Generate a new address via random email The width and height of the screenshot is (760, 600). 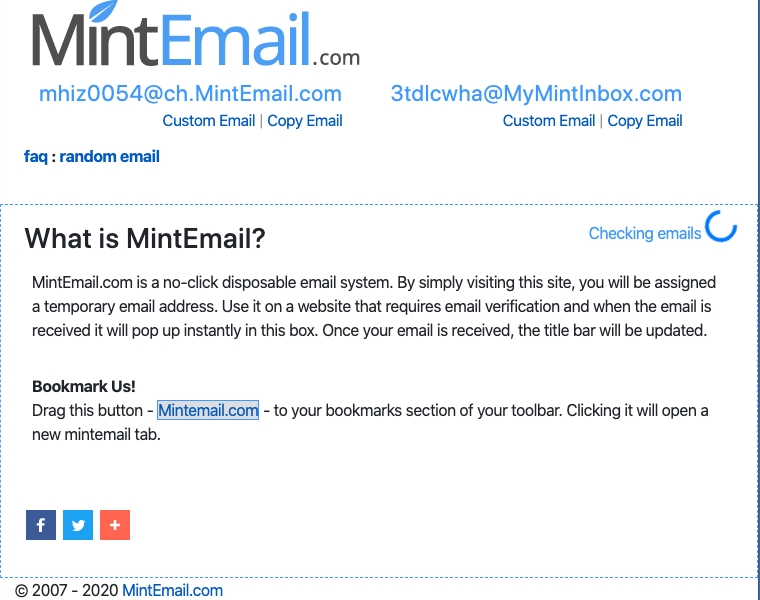pyautogui.click(x=110, y=156)
